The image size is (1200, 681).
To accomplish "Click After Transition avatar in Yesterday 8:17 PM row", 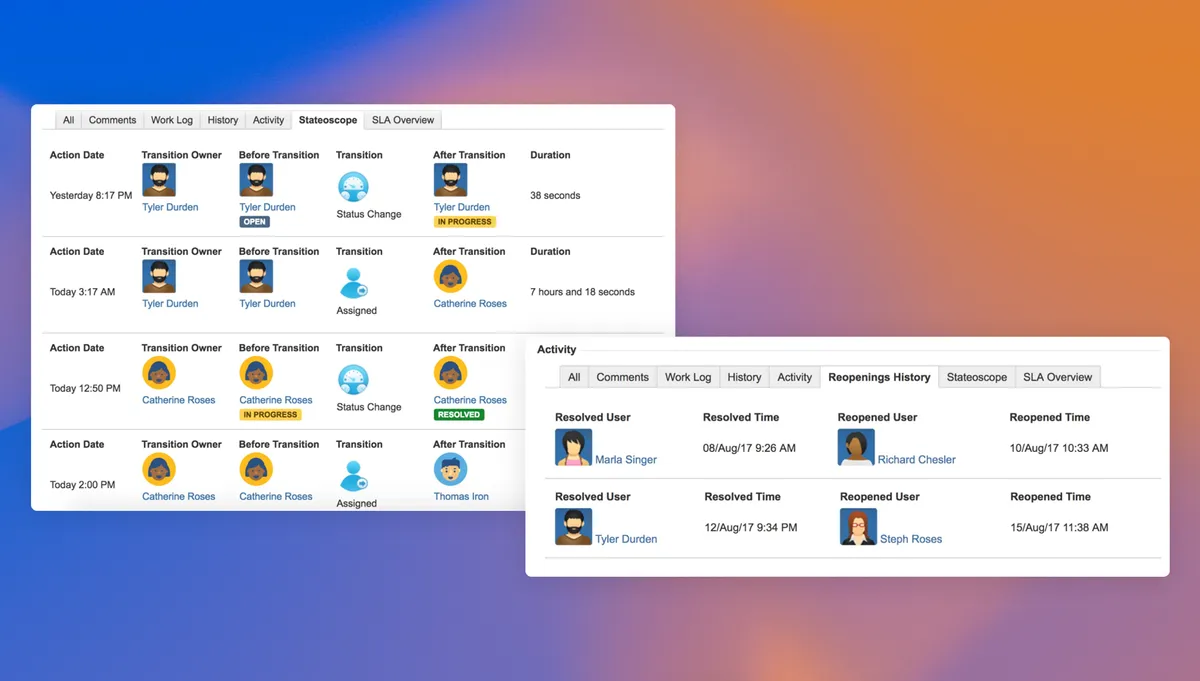I will tap(450, 181).
